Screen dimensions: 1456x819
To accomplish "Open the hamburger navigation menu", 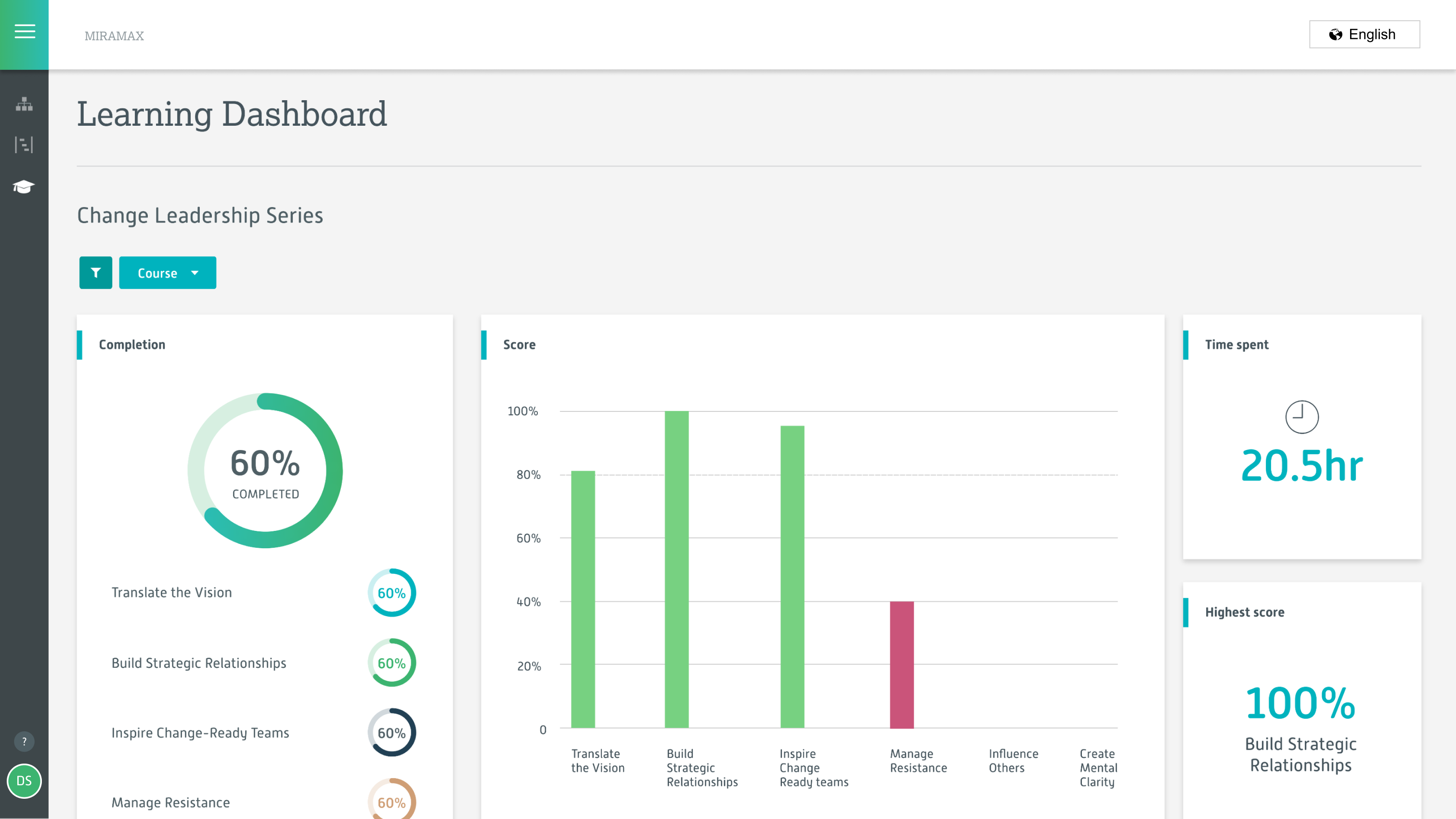I will 24,31.
